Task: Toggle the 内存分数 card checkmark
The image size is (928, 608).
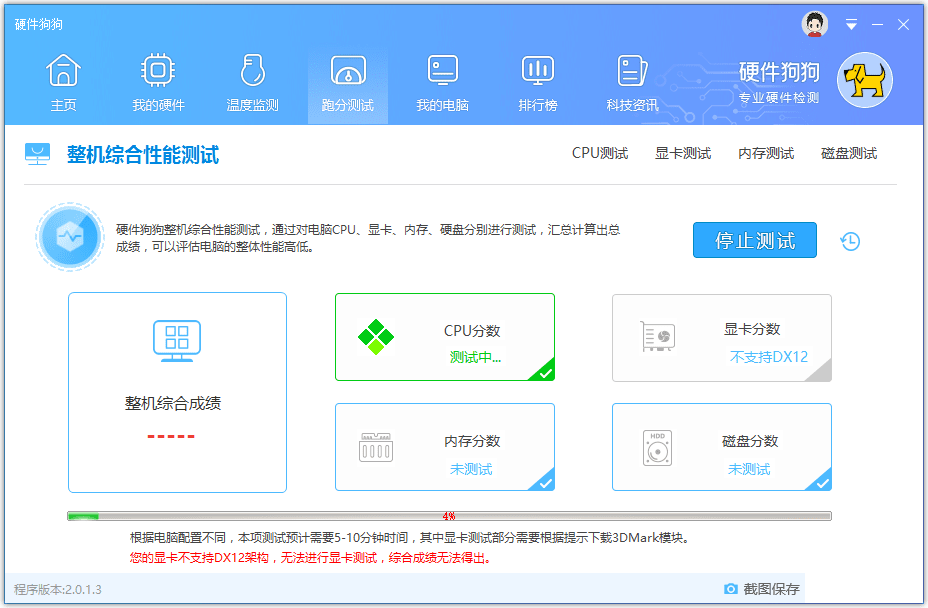Action: [544, 481]
